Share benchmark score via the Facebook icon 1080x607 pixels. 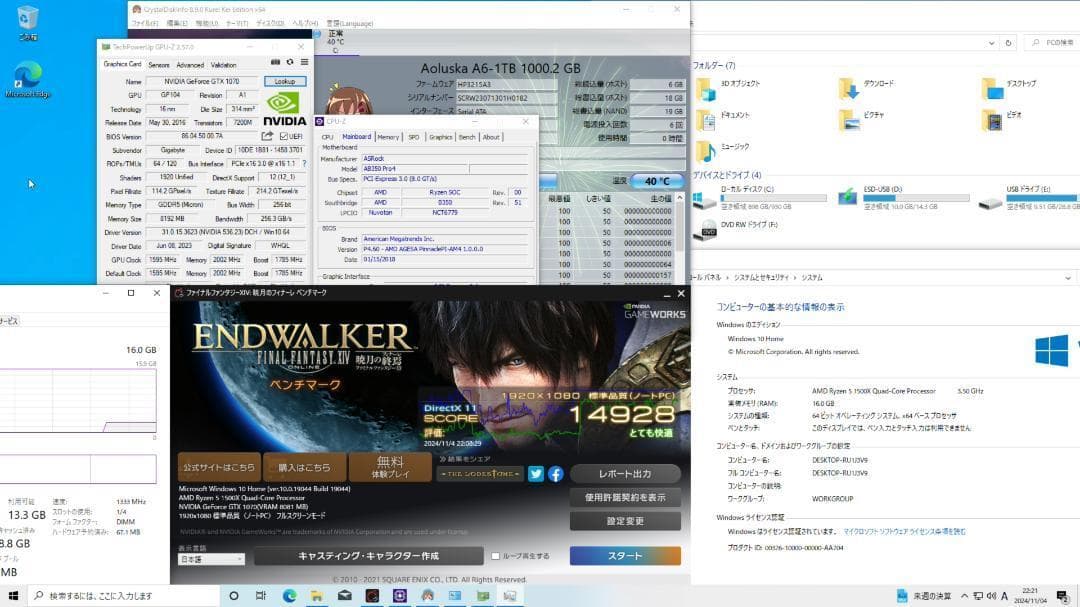click(x=555, y=474)
